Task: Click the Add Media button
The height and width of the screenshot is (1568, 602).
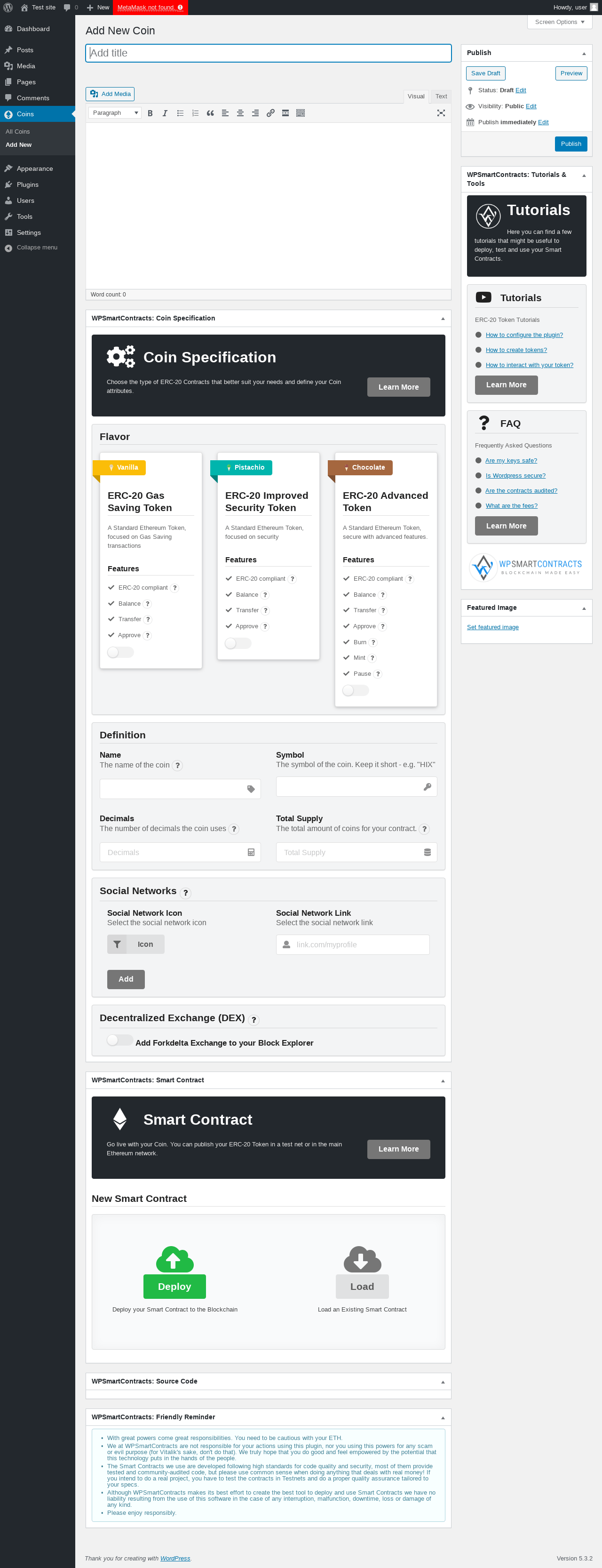Action: (x=110, y=94)
